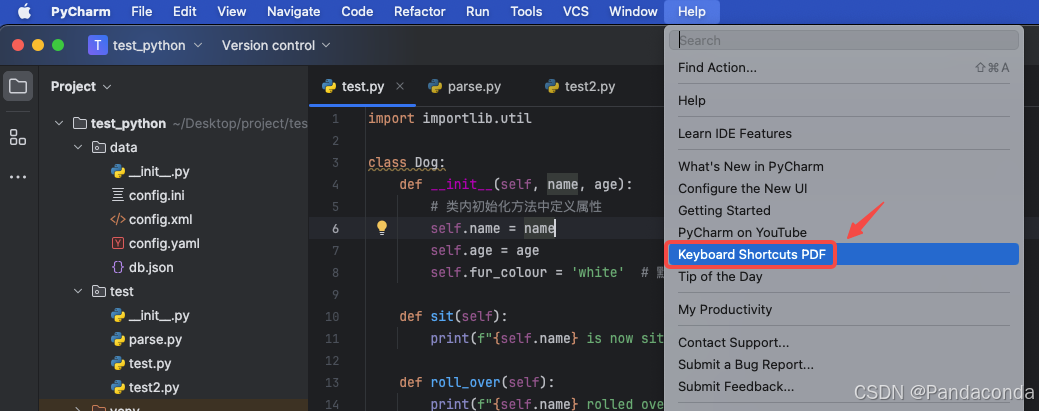Select My Productivity
The image size is (1039, 411).
pos(842,310)
